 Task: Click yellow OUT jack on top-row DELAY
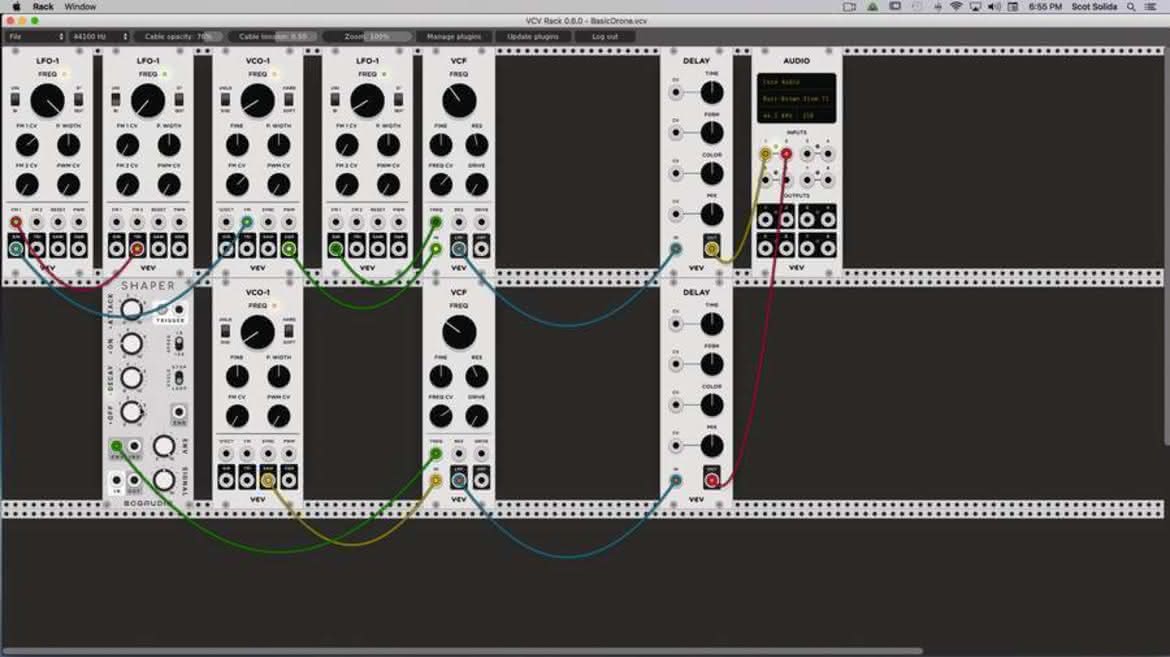point(712,249)
